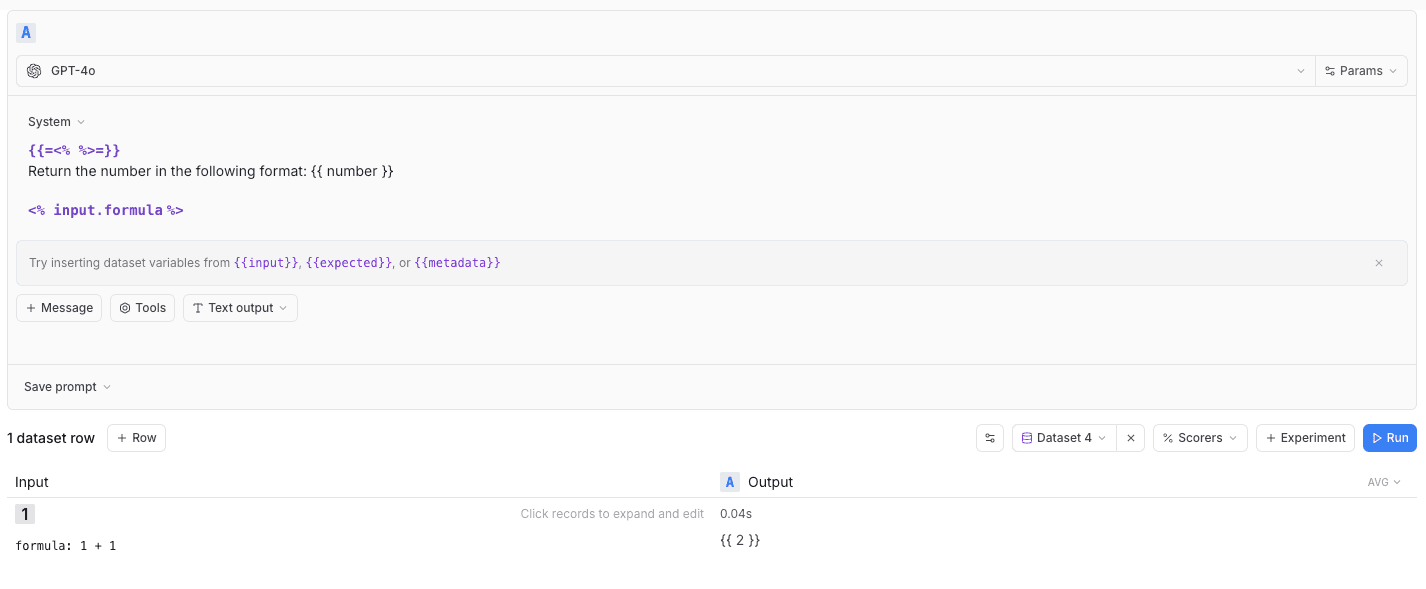Create a new Experiment
The height and width of the screenshot is (589, 1426).
point(1305,438)
